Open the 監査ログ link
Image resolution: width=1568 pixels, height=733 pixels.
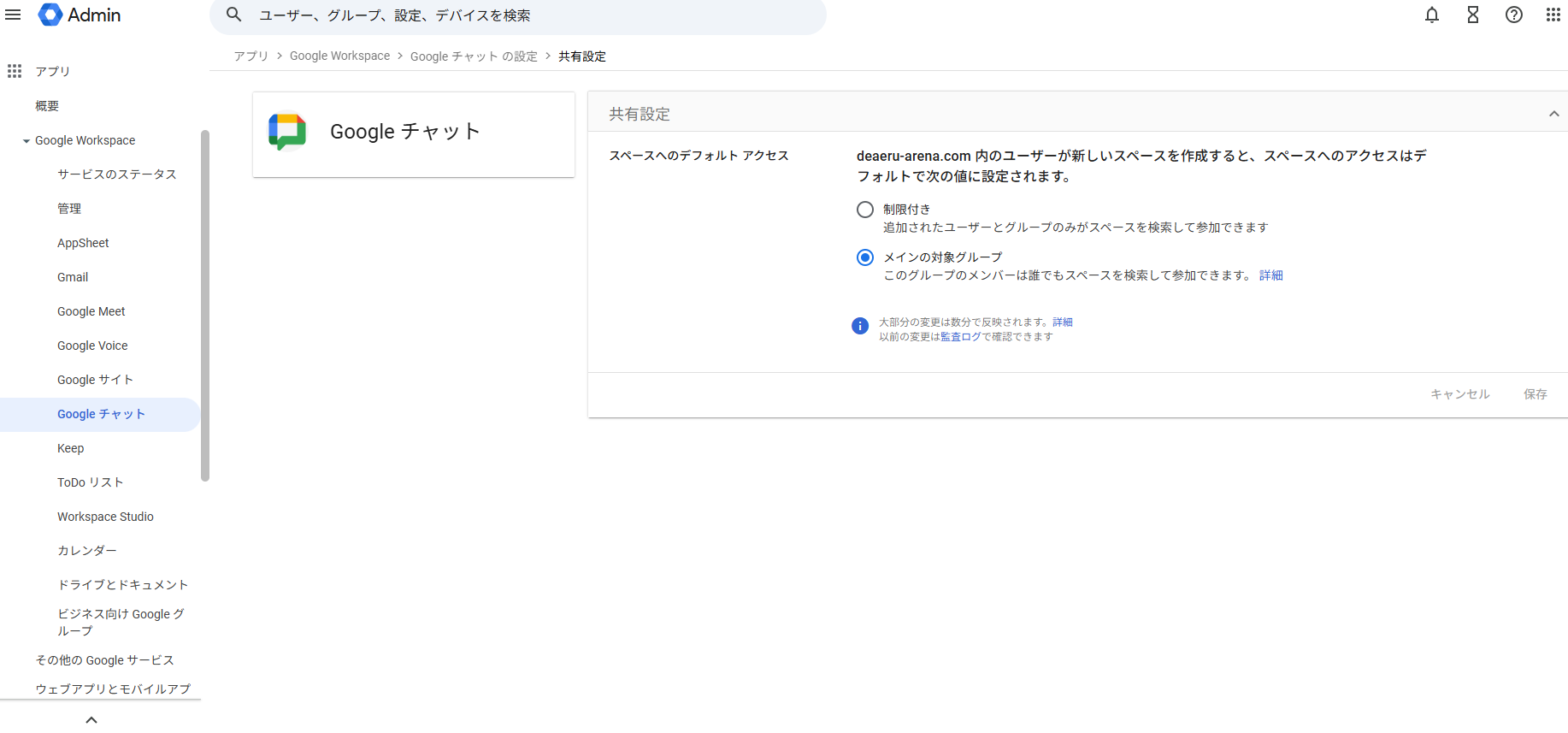tap(960, 337)
